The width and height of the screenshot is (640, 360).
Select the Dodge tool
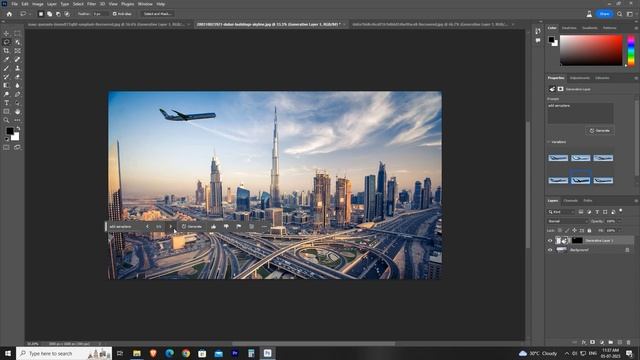click(6, 94)
